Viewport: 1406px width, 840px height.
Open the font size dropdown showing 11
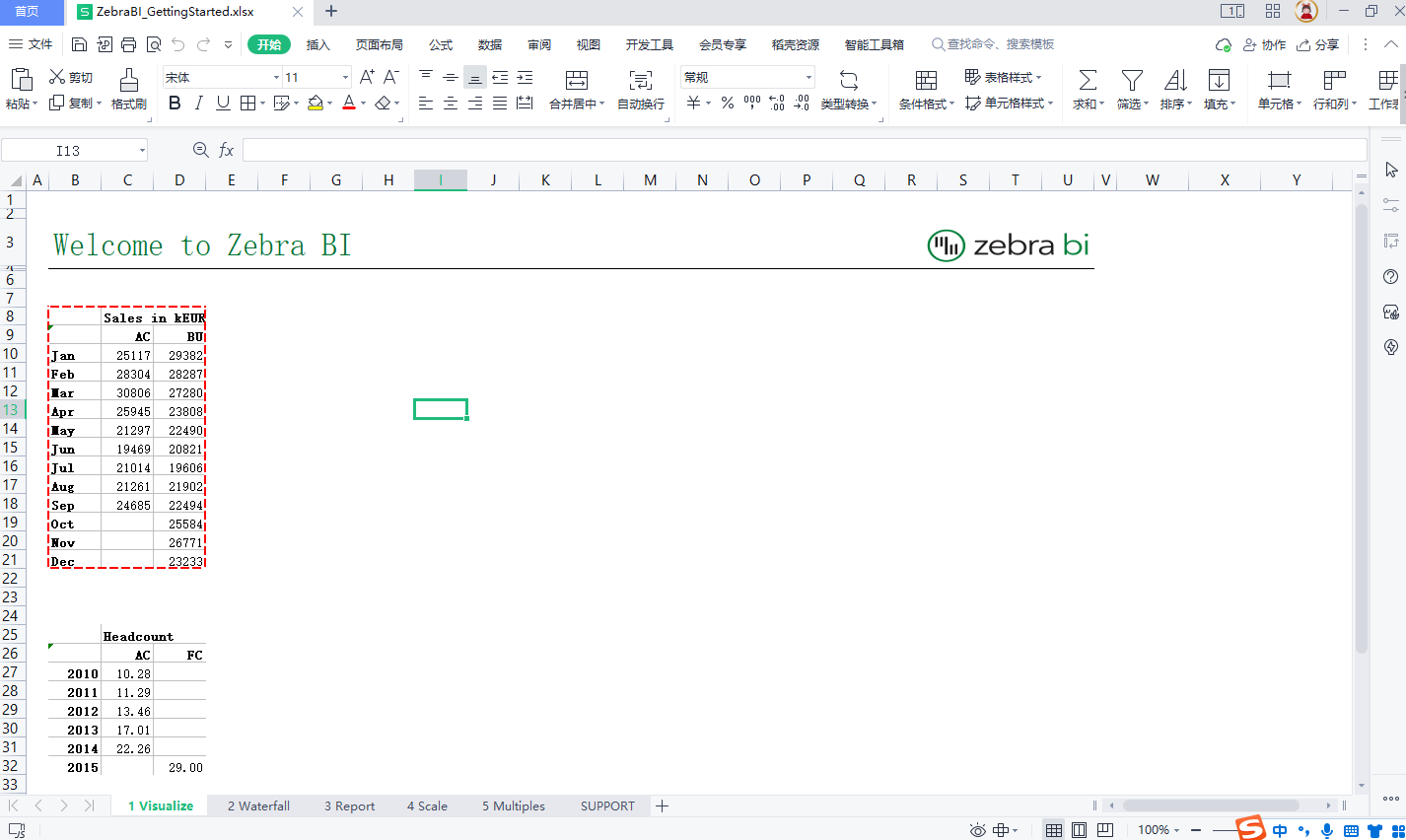click(x=345, y=77)
